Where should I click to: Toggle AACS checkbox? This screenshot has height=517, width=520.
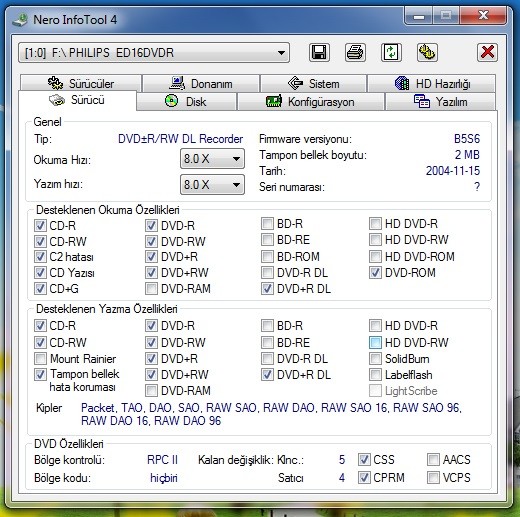(433, 460)
